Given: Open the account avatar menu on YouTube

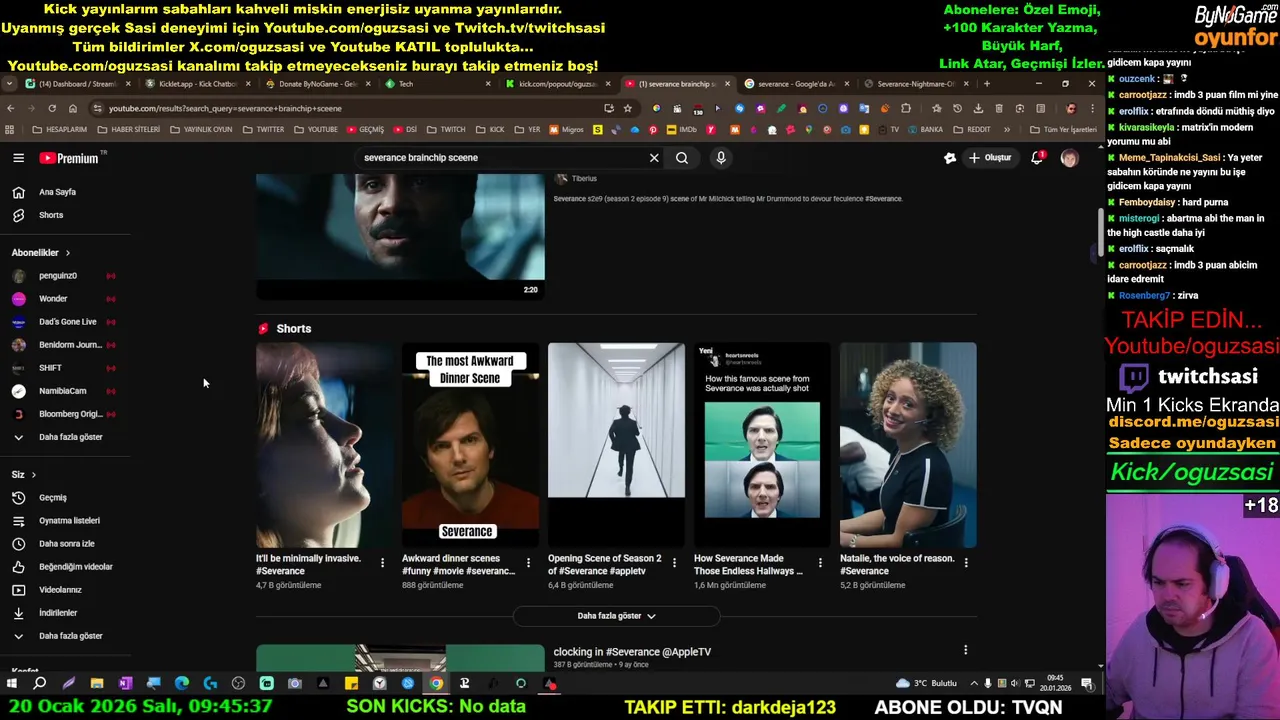Looking at the screenshot, I should [x=1069, y=158].
